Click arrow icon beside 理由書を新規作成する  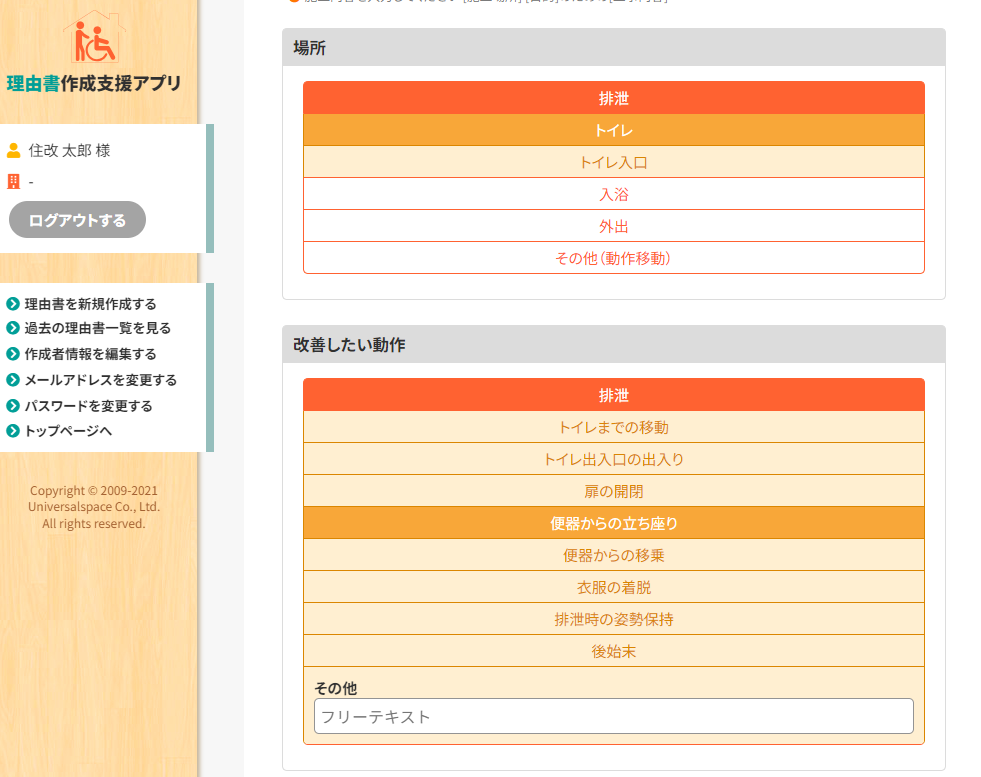13,304
